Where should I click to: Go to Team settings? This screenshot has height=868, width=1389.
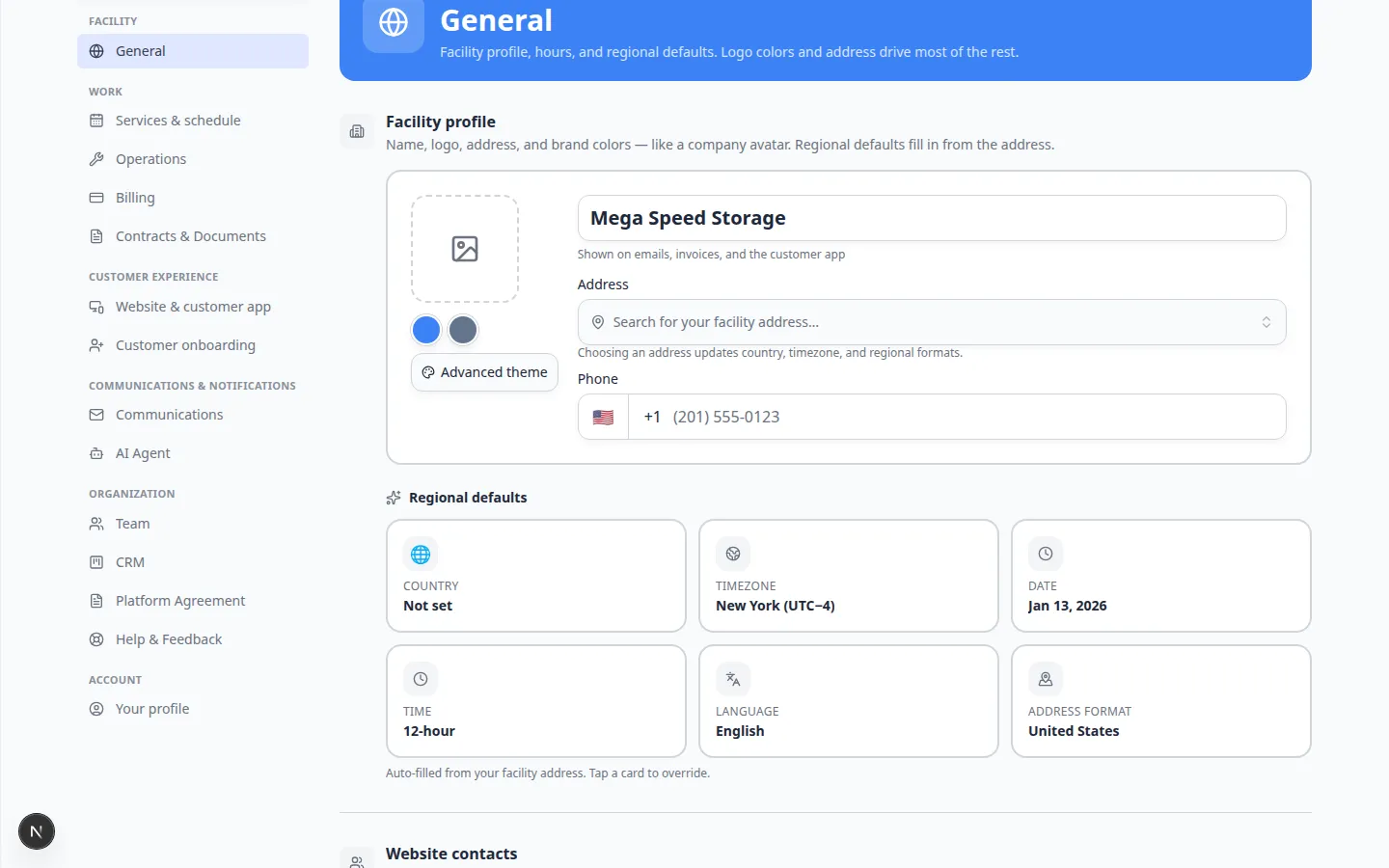tap(193, 524)
